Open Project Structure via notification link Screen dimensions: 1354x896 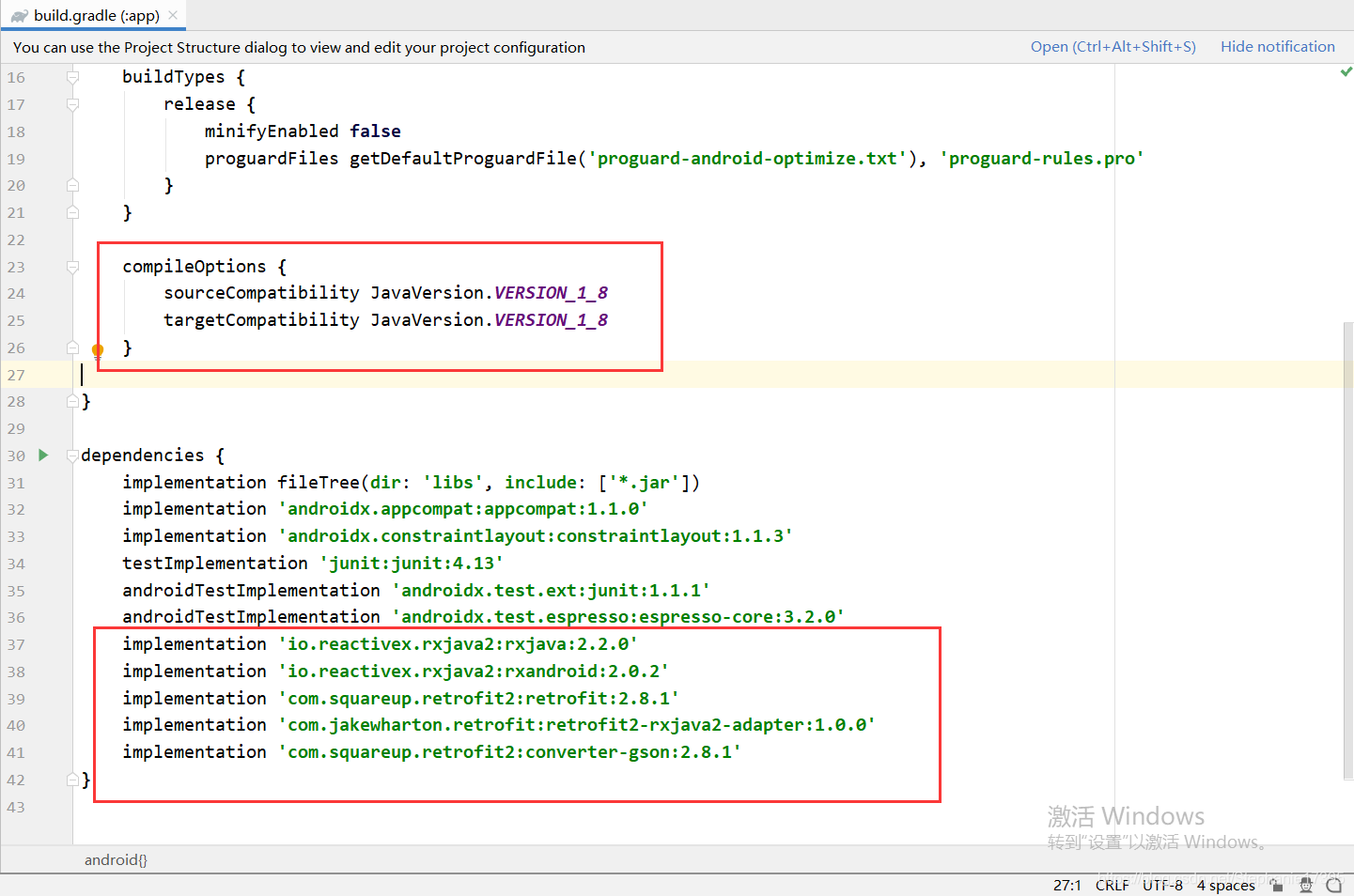tap(1113, 47)
